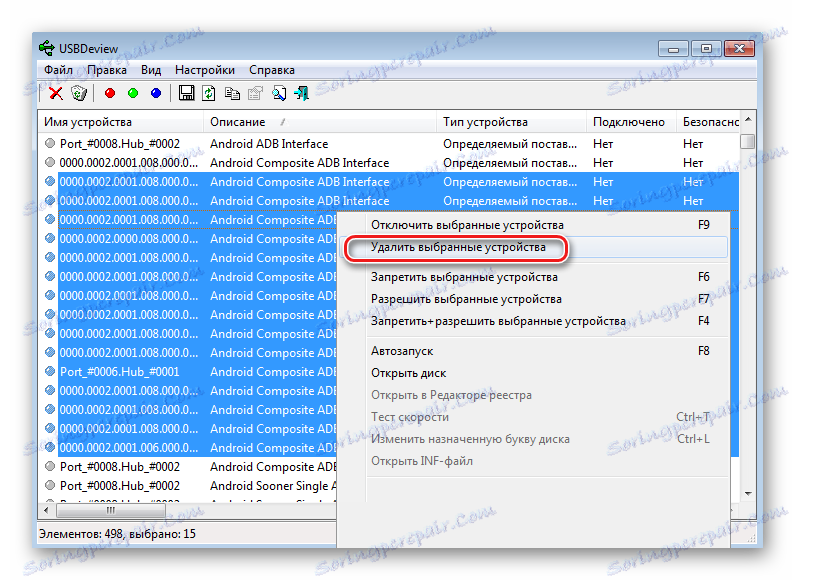Screen dimensions: 821x580
Task: Click the vertical scrollbar thumb
Action: 748,141
